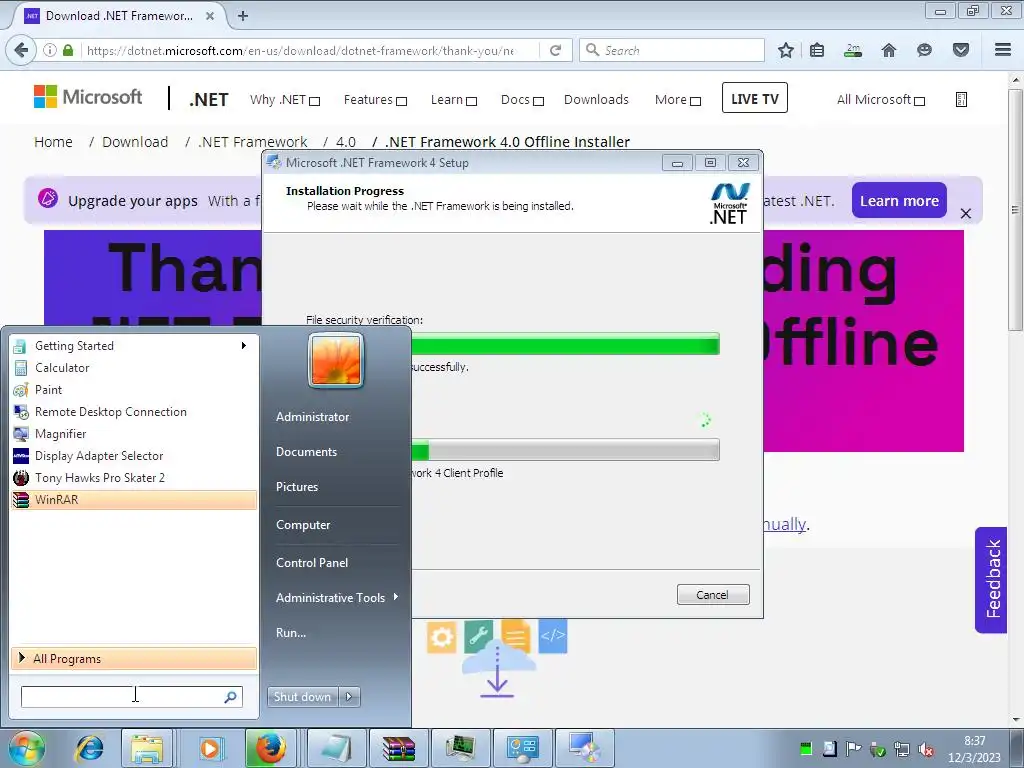Click Shut down button
1024x768 pixels.
pyautogui.click(x=303, y=697)
